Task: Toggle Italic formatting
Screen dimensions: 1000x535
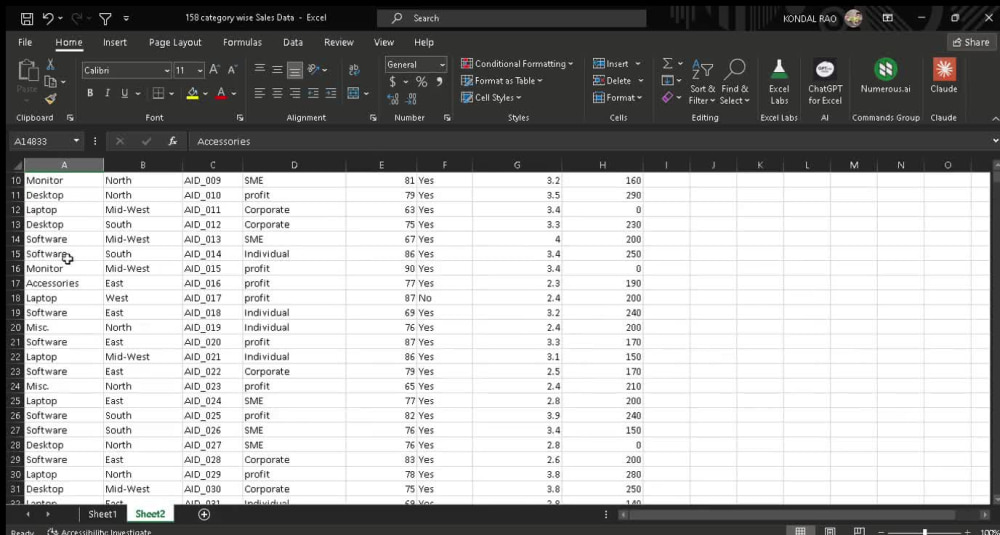Action: (x=107, y=93)
